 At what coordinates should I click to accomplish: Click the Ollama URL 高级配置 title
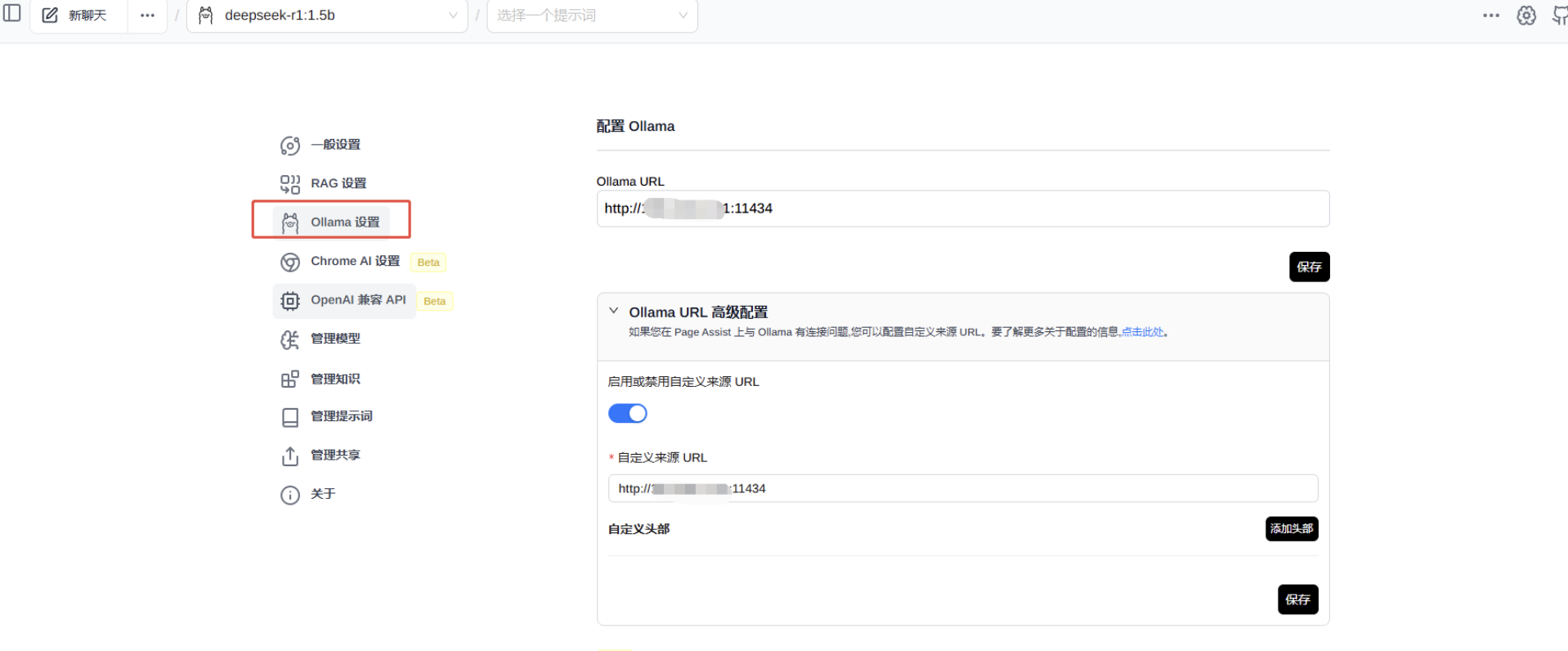698,312
